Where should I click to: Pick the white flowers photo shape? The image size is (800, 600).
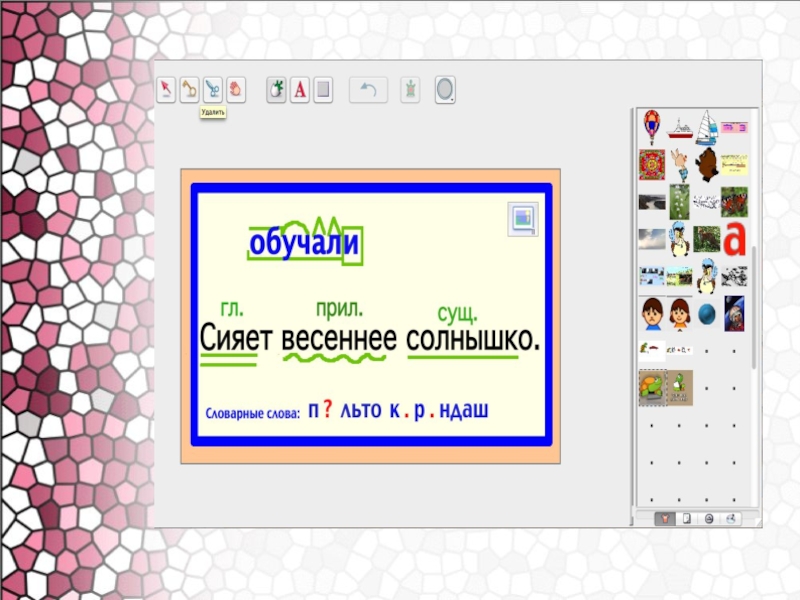680,202
